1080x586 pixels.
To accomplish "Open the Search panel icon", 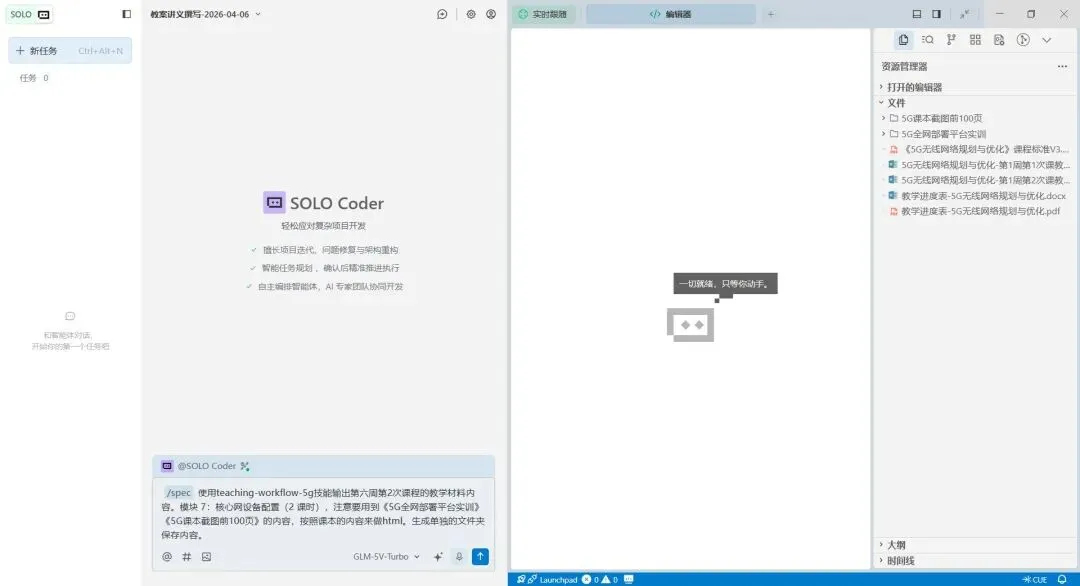I will pos(928,40).
